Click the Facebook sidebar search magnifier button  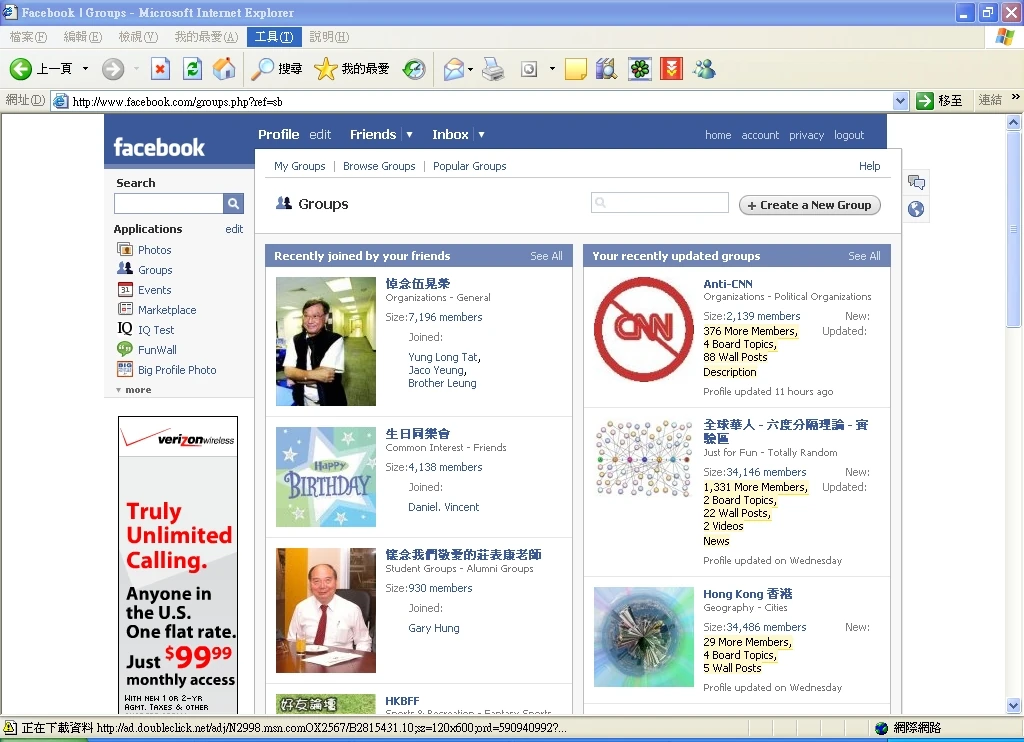(x=233, y=204)
